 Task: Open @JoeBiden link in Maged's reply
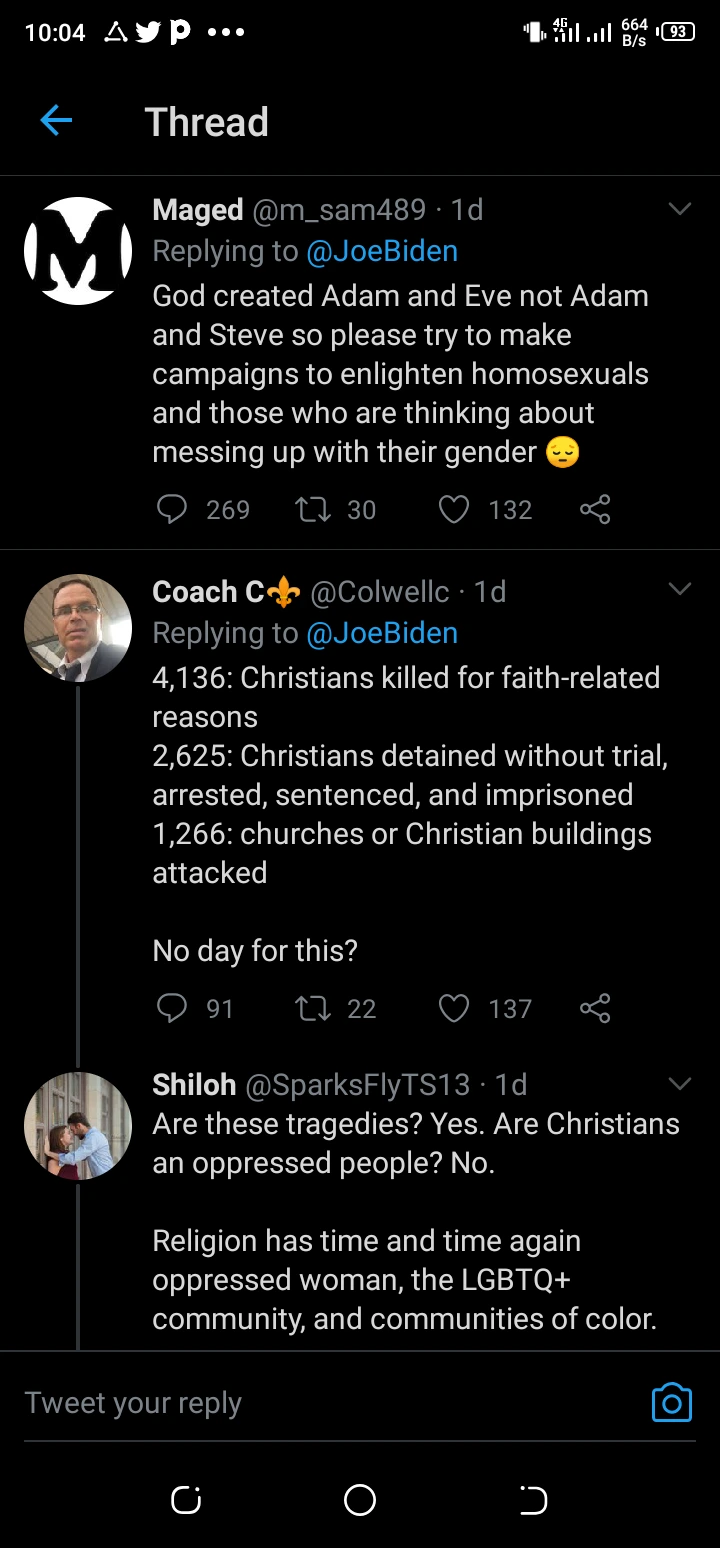pos(382,251)
